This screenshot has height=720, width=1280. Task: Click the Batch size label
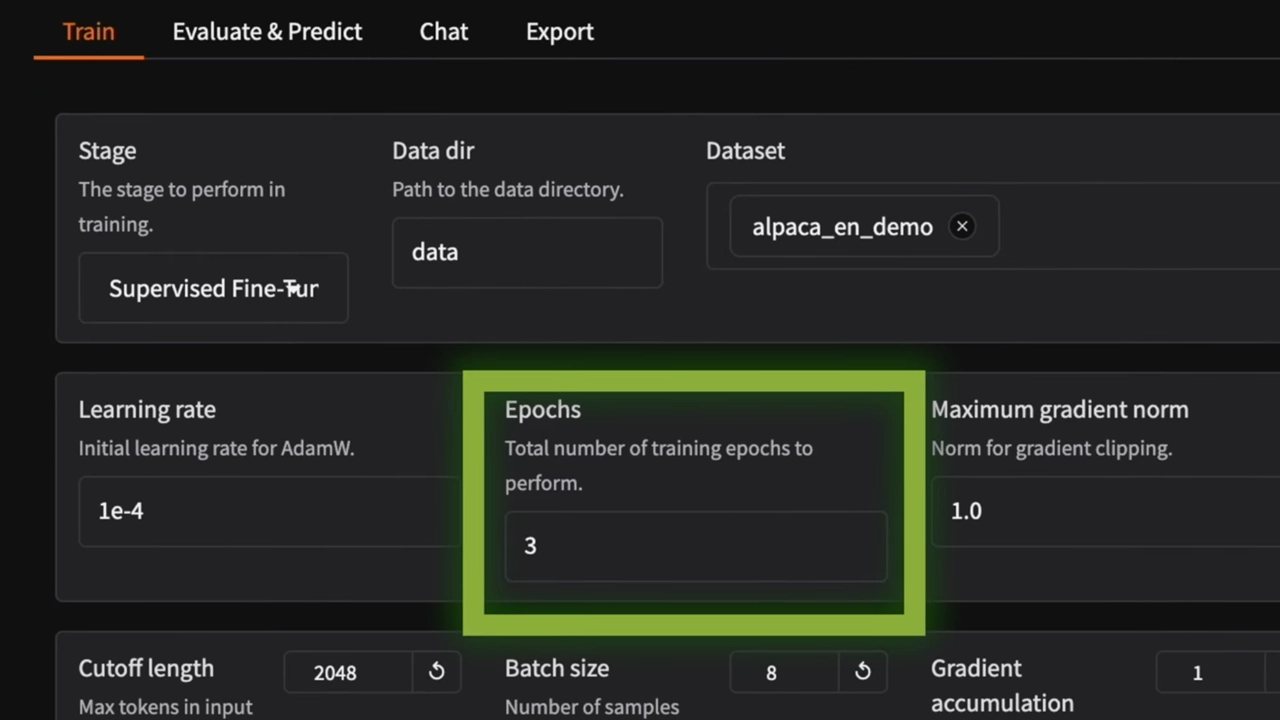click(x=556, y=668)
